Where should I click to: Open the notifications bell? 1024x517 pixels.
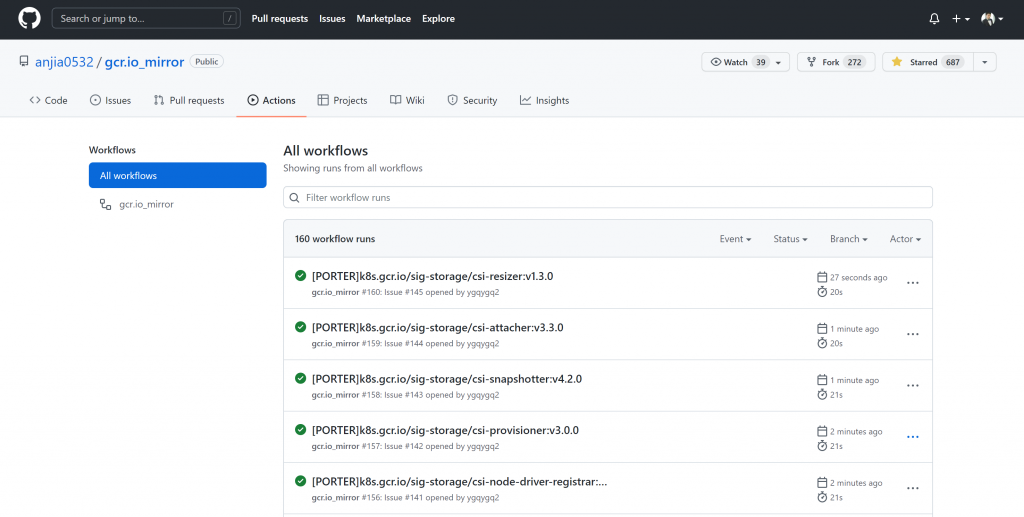pyautogui.click(x=935, y=19)
